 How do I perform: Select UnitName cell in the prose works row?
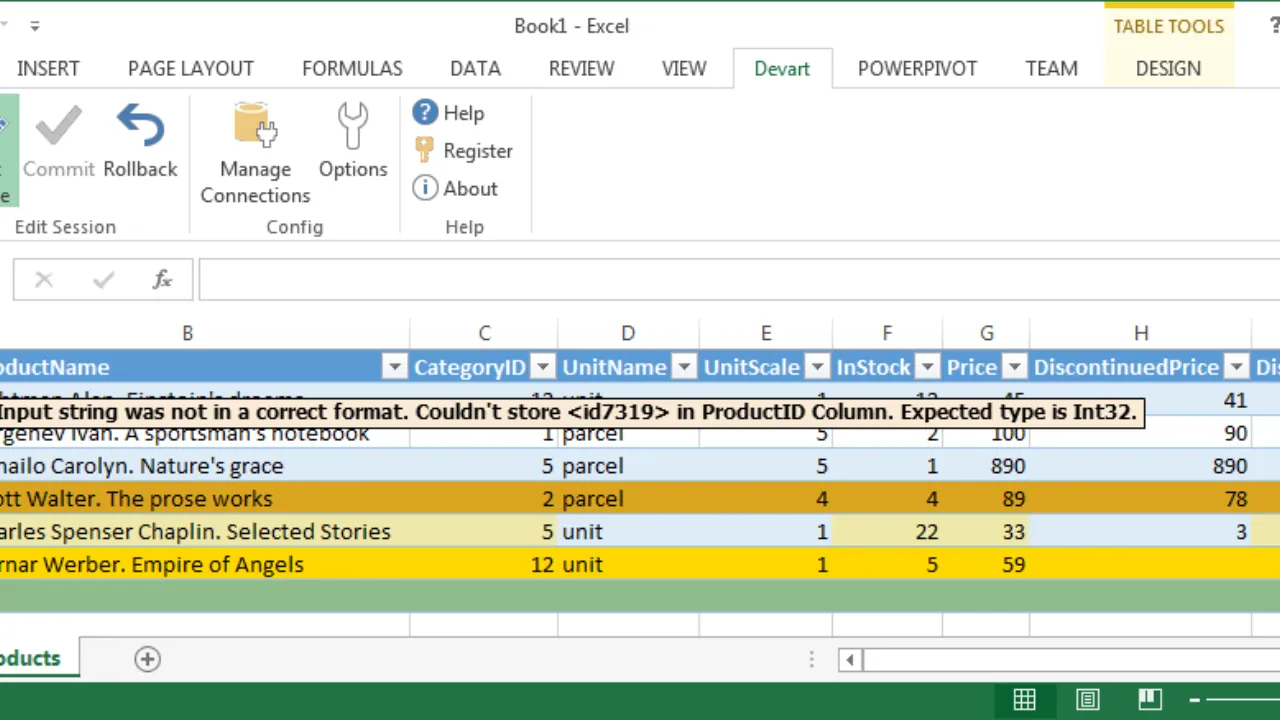(x=628, y=499)
